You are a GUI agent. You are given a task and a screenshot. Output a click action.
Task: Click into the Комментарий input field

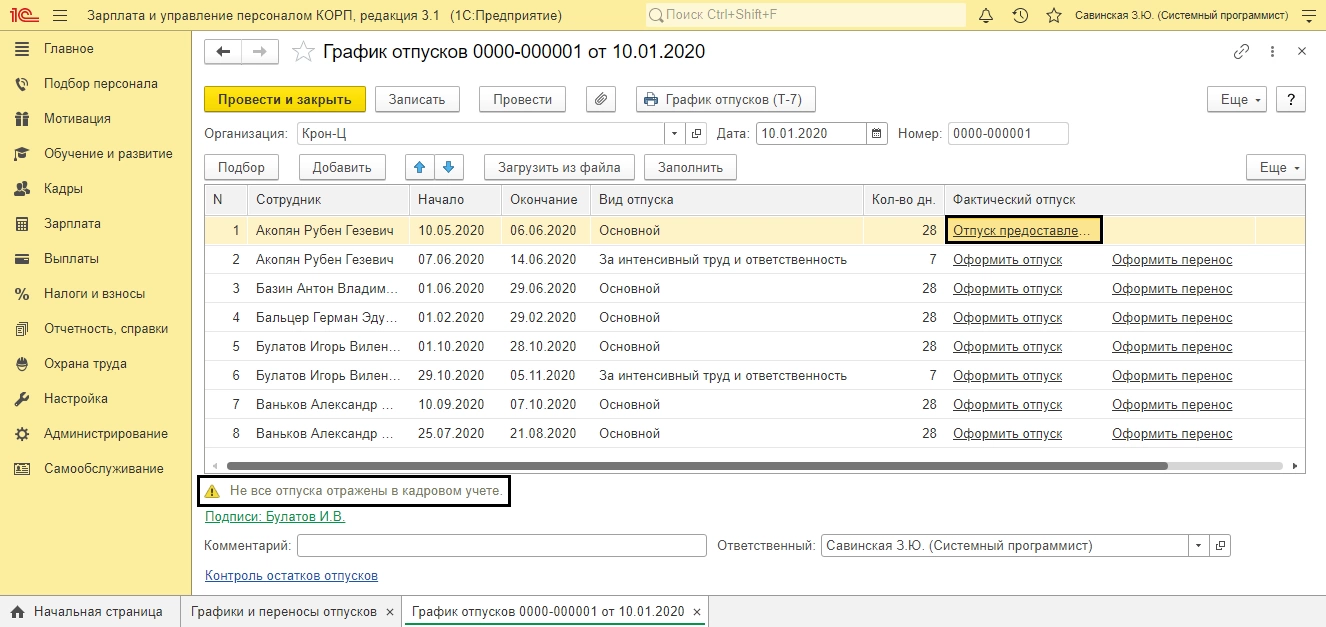(501, 546)
